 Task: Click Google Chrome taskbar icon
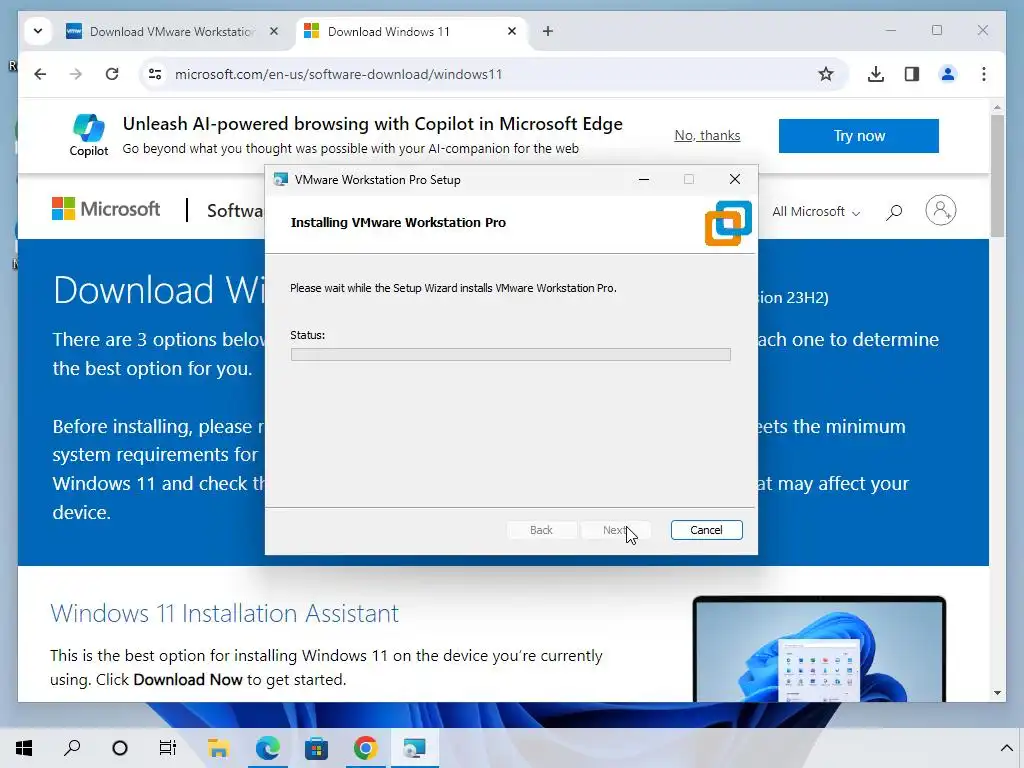(365, 748)
